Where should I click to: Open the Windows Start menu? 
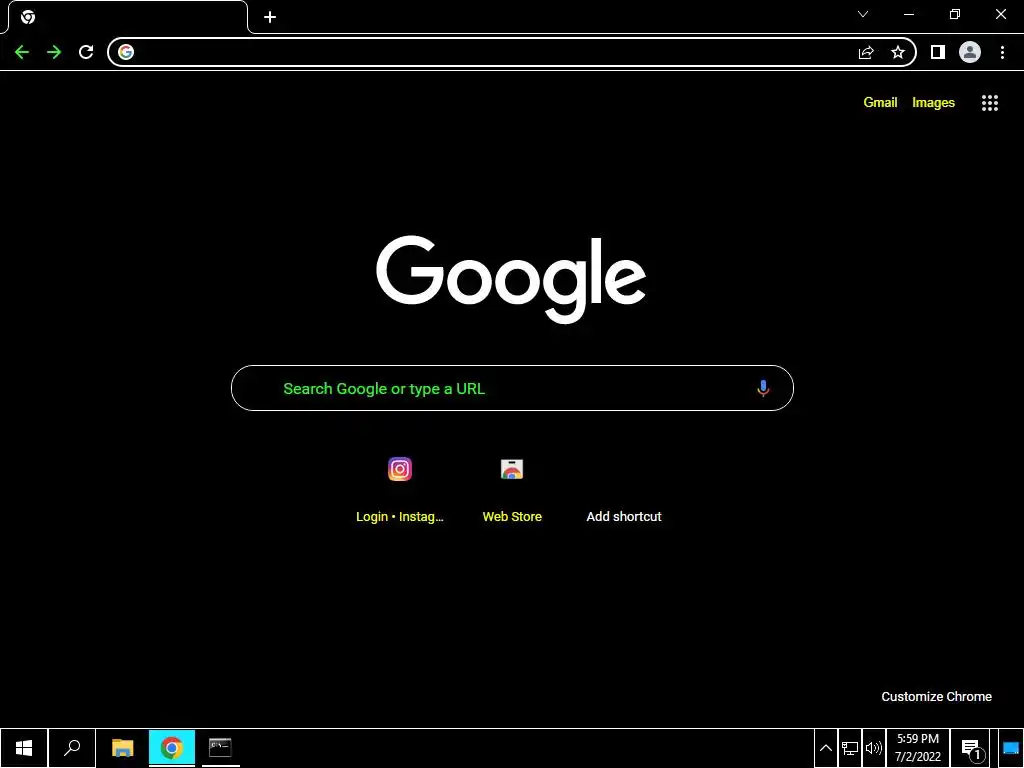(x=24, y=748)
